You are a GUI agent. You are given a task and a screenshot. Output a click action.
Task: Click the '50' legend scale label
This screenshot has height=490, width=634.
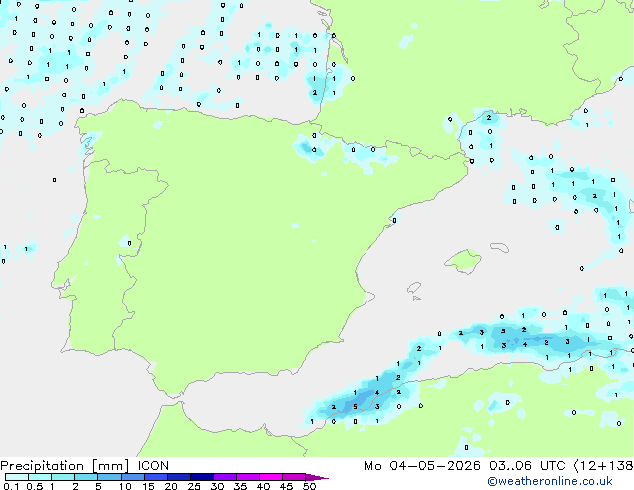pos(309,486)
